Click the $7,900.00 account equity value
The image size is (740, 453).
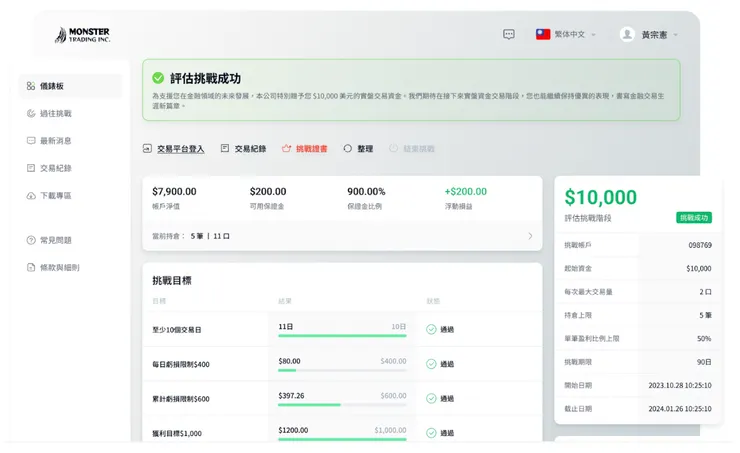coord(174,192)
